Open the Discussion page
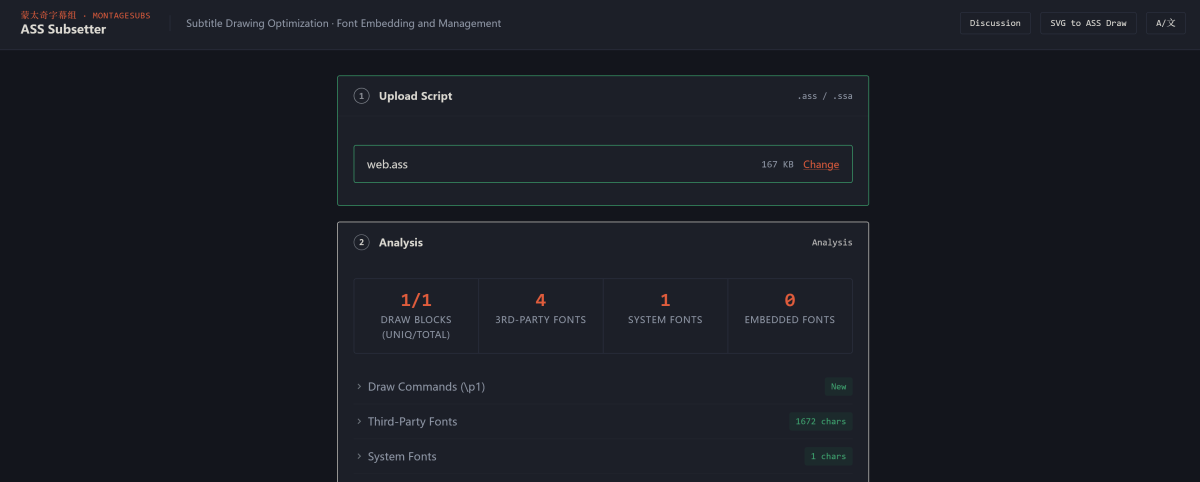The width and height of the screenshot is (1200, 482). [995, 23]
